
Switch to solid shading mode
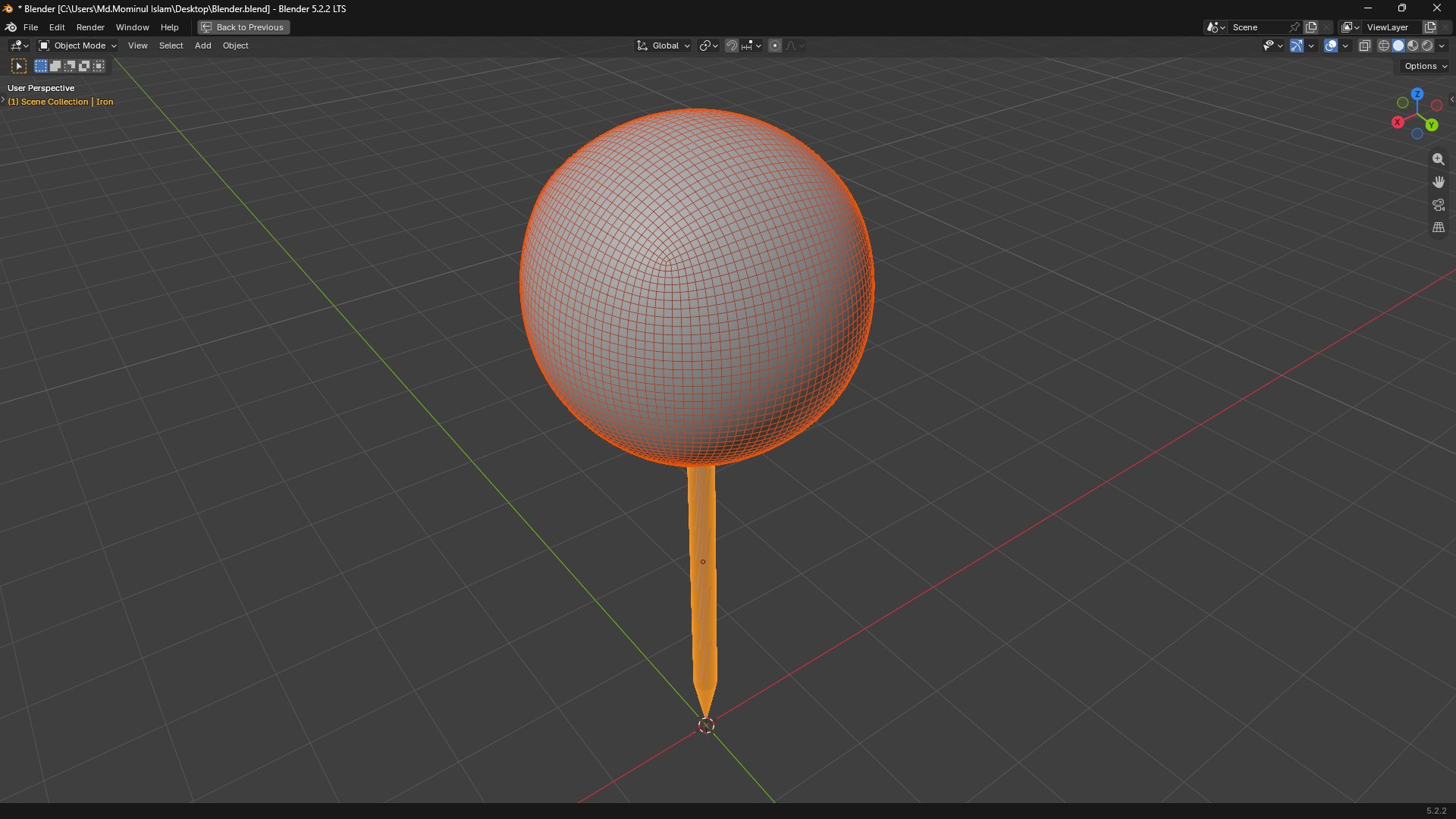[1398, 46]
